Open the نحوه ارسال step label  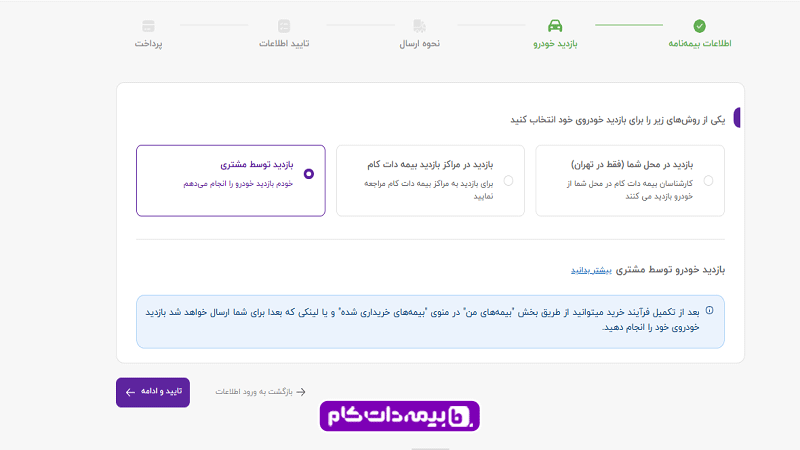pyautogui.click(x=419, y=43)
